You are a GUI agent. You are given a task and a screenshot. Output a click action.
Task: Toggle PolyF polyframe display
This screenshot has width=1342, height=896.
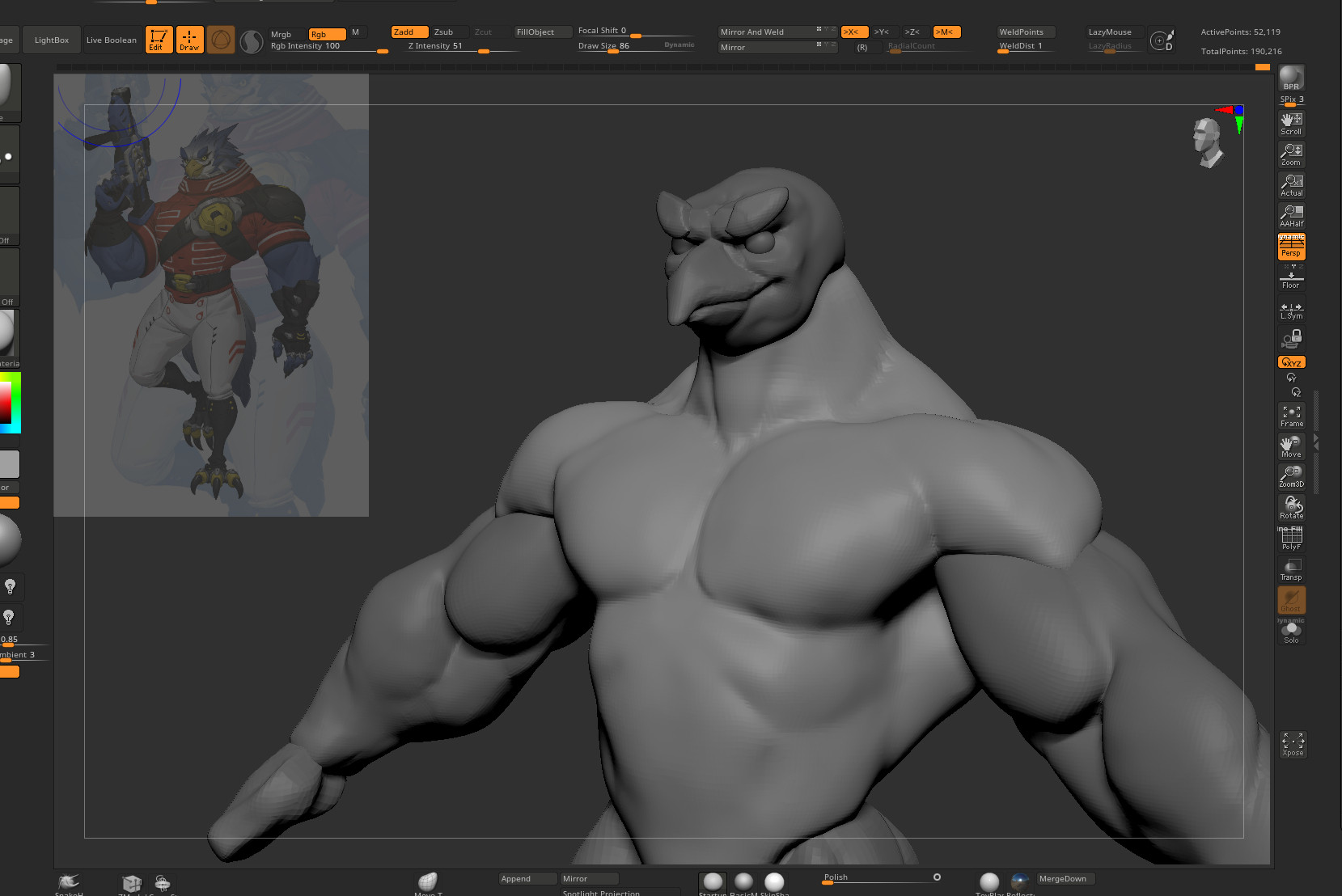[x=1291, y=539]
